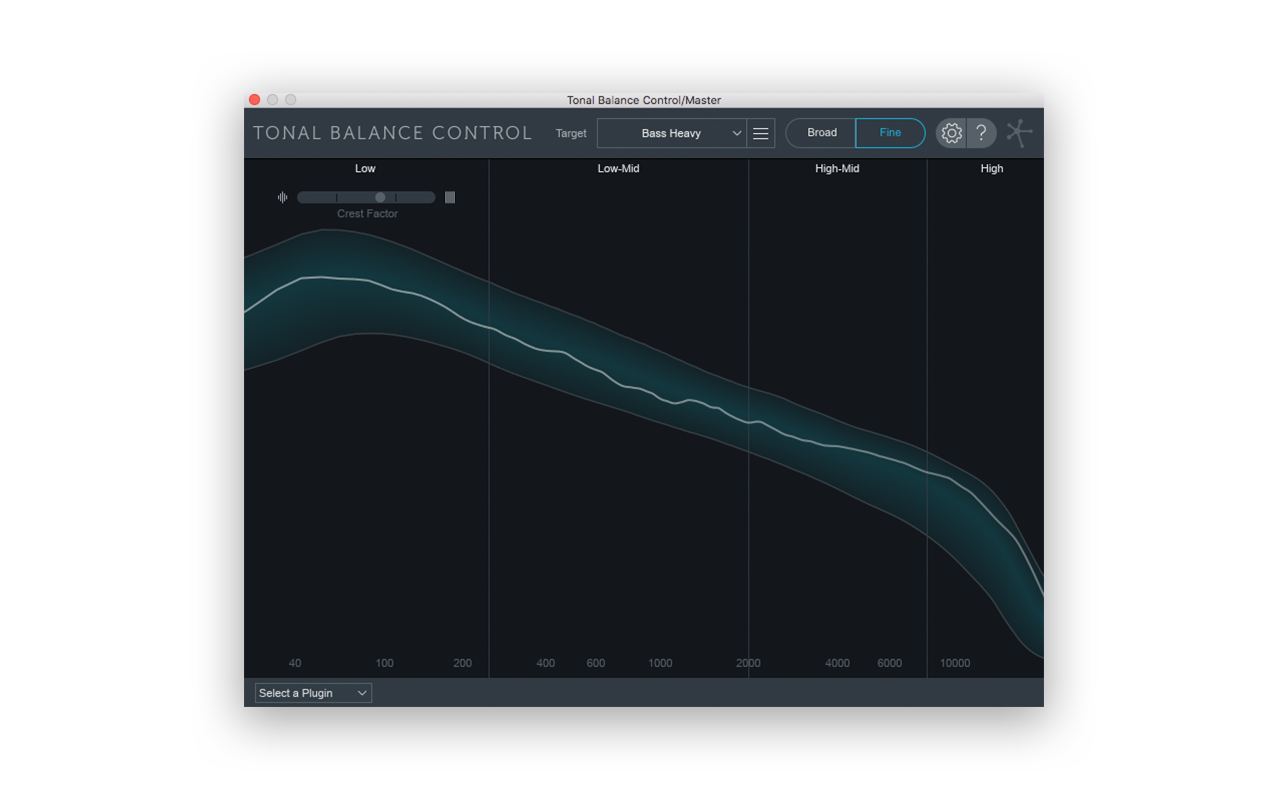
Task: Click the 1000 Hz frequency marker
Action: [660, 663]
